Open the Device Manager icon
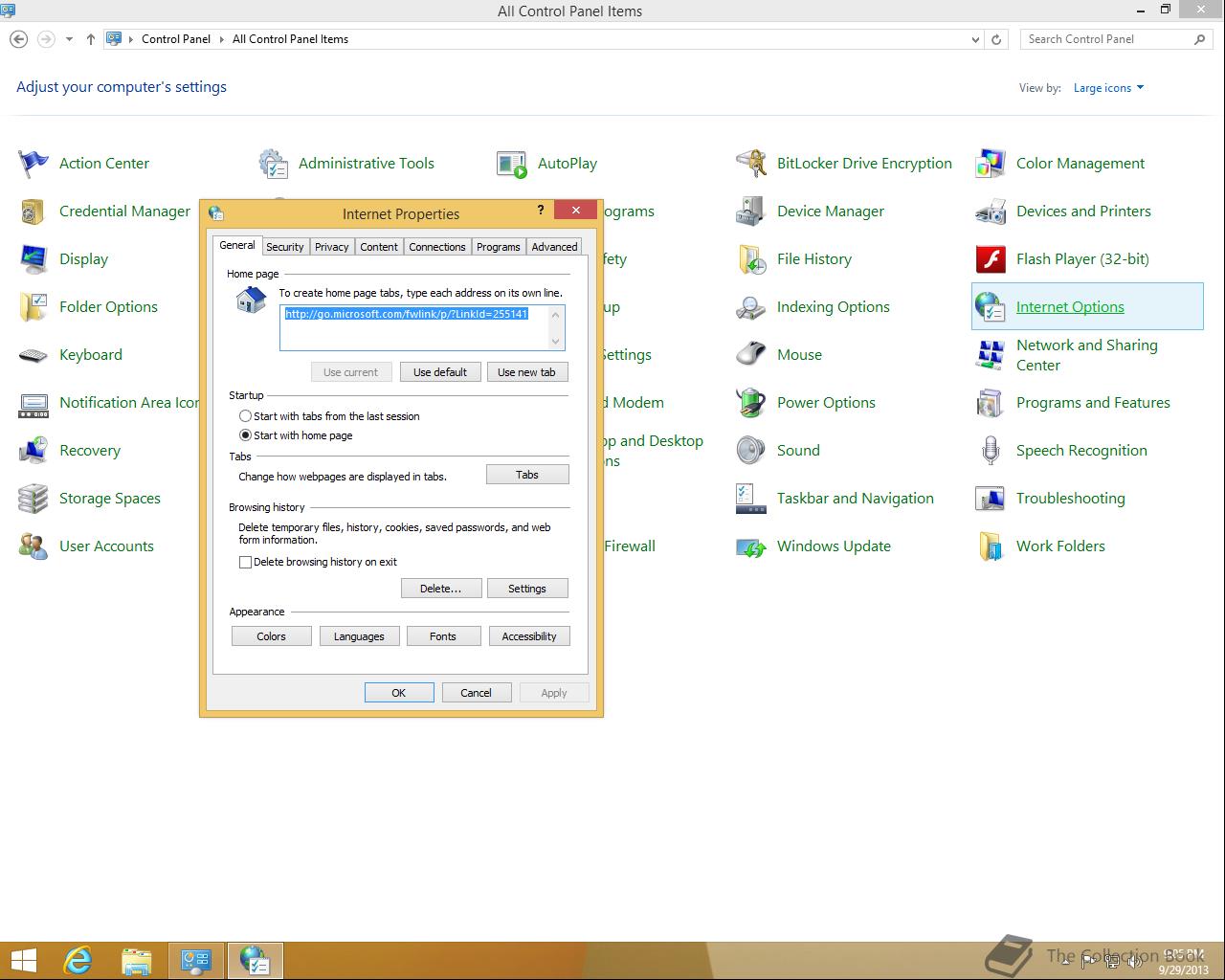Image resolution: width=1225 pixels, height=980 pixels. tap(751, 212)
